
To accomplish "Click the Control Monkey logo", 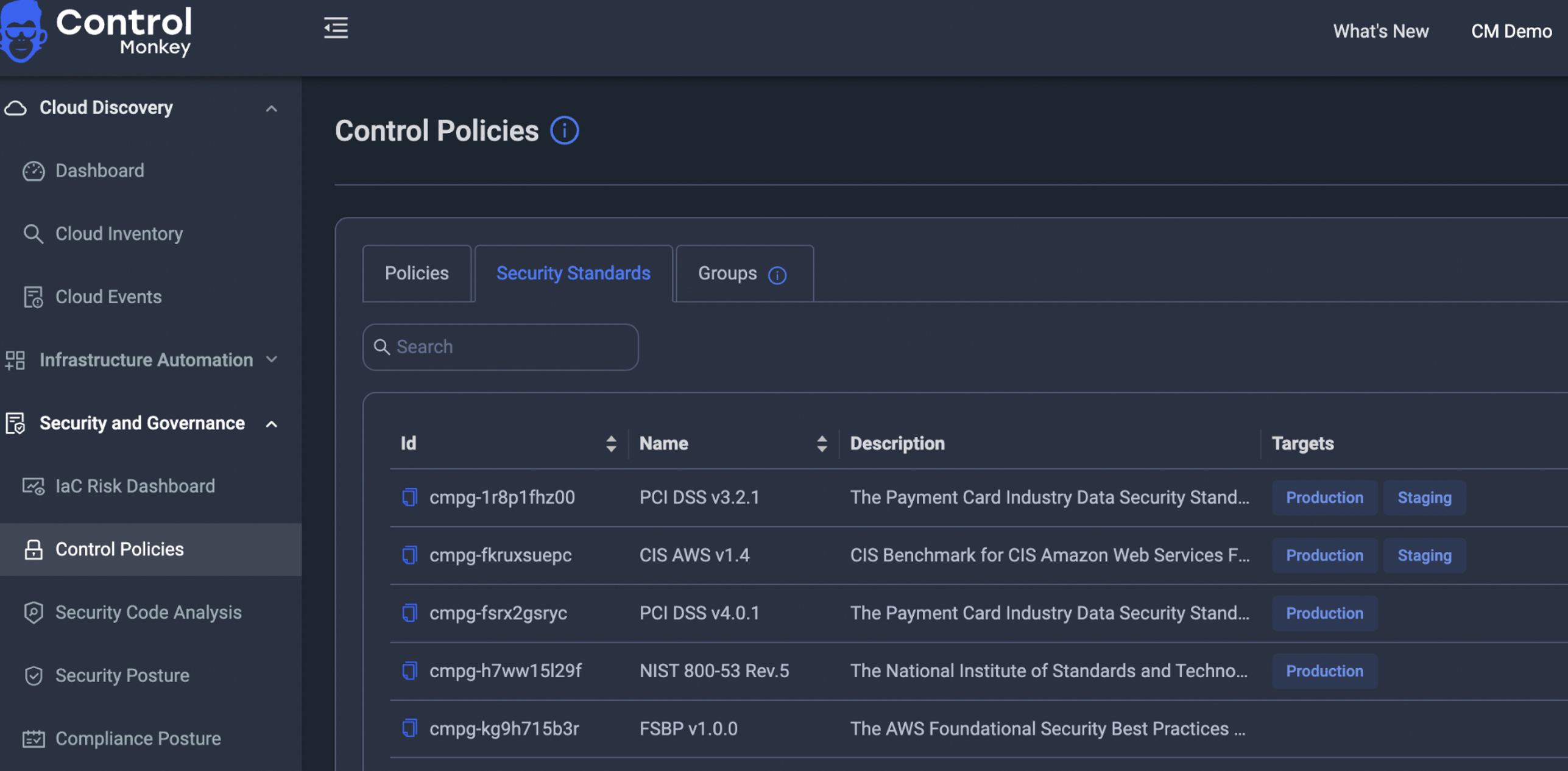I will point(97,30).
